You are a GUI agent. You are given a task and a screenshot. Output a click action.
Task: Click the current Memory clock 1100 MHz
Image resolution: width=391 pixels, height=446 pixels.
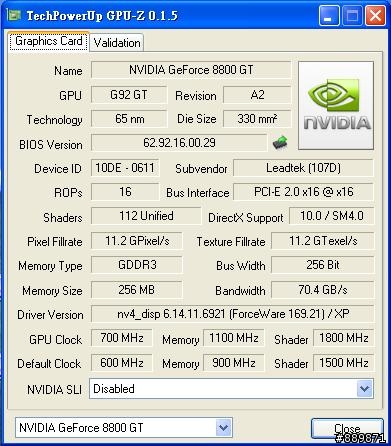[x=234, y=338]
